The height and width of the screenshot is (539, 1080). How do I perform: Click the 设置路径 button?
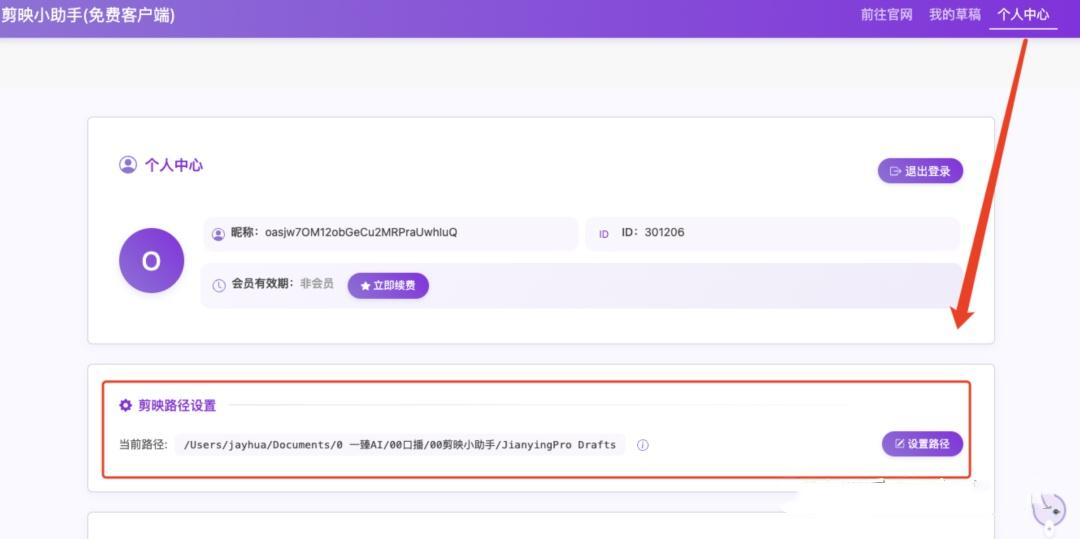[x=922, y=444]
